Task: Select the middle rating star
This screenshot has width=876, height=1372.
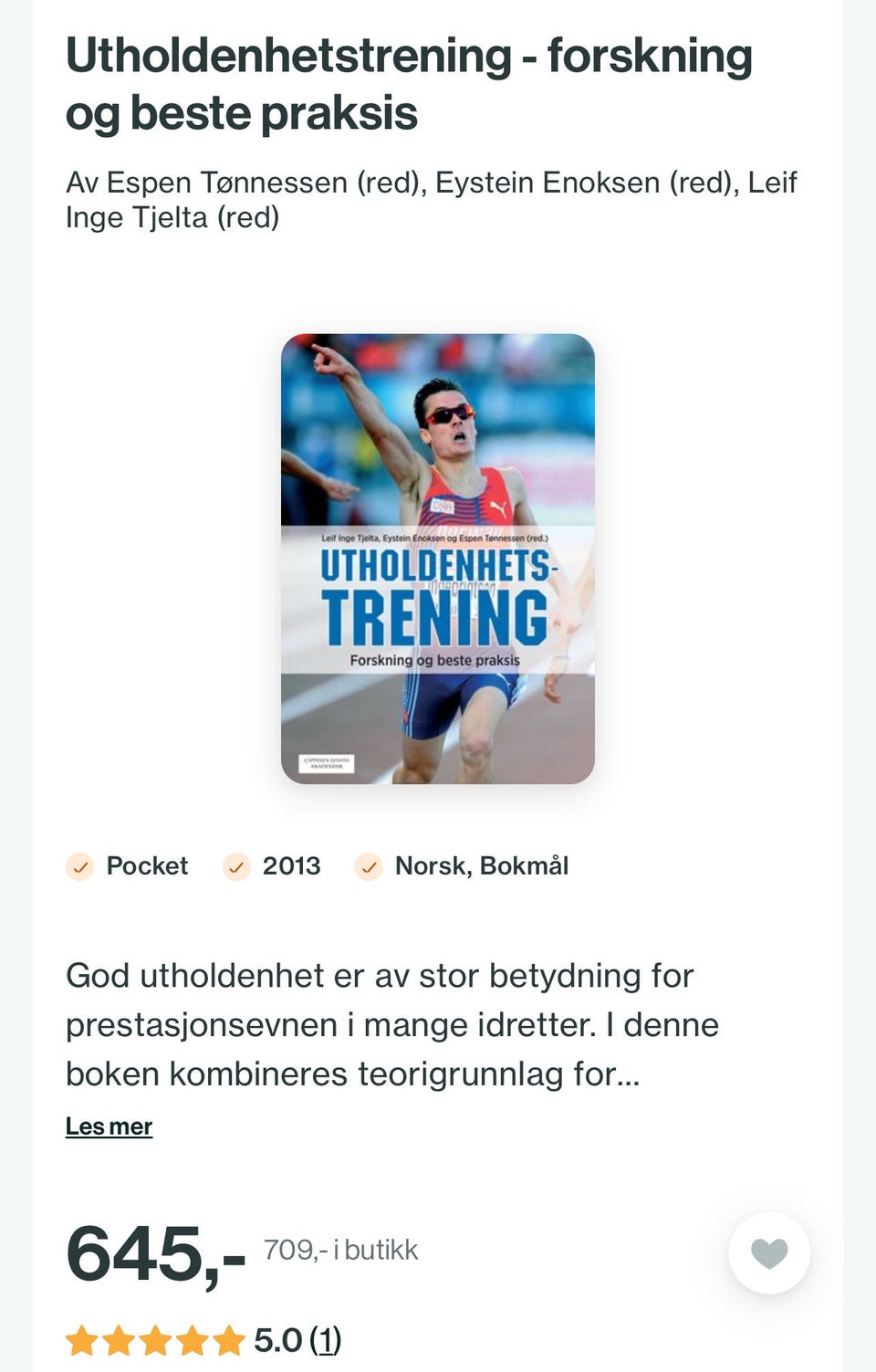Action: pos(155,1341)
